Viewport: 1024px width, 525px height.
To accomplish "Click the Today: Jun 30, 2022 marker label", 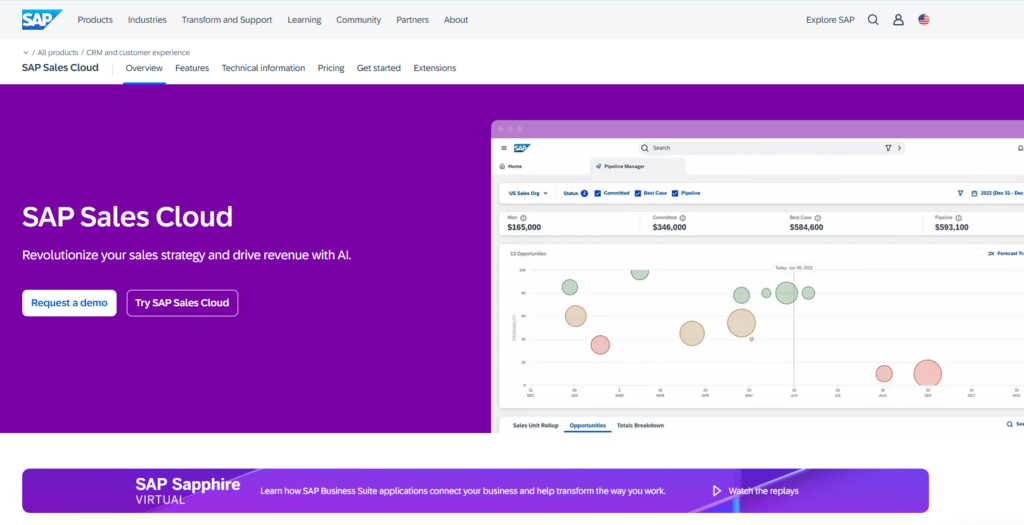I will click(794, 268).
